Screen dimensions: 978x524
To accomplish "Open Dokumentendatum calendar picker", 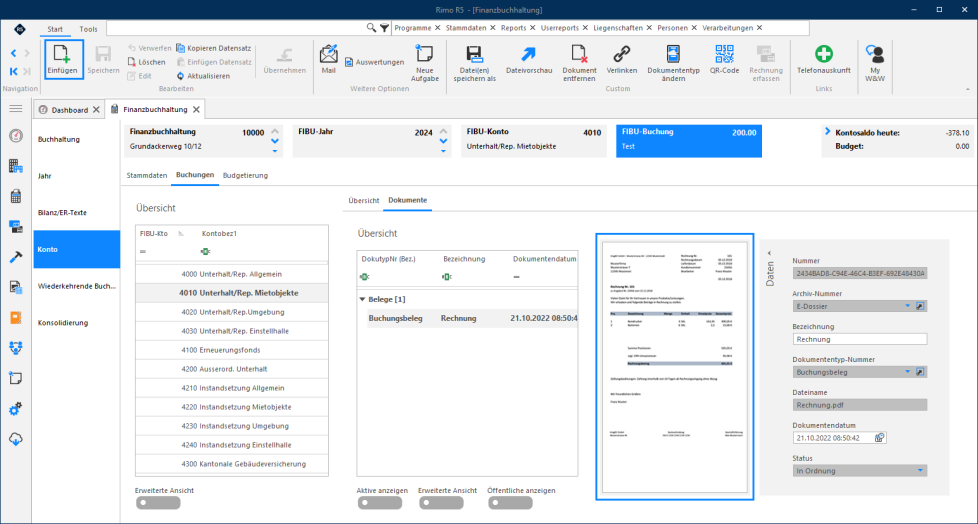I will coord(879,438).
